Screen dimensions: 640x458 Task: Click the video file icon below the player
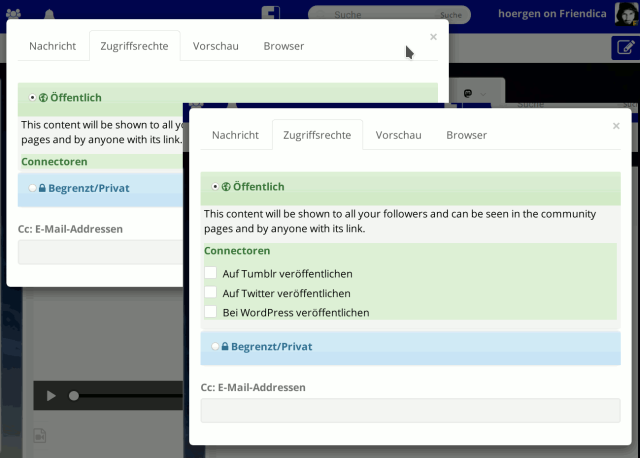[x=40, y=436]
